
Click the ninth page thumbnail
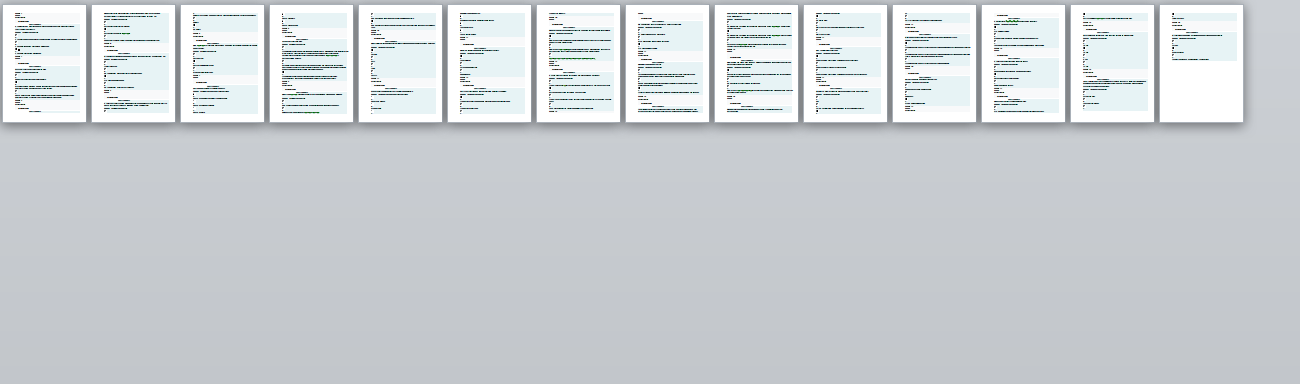tap(756, 63)
